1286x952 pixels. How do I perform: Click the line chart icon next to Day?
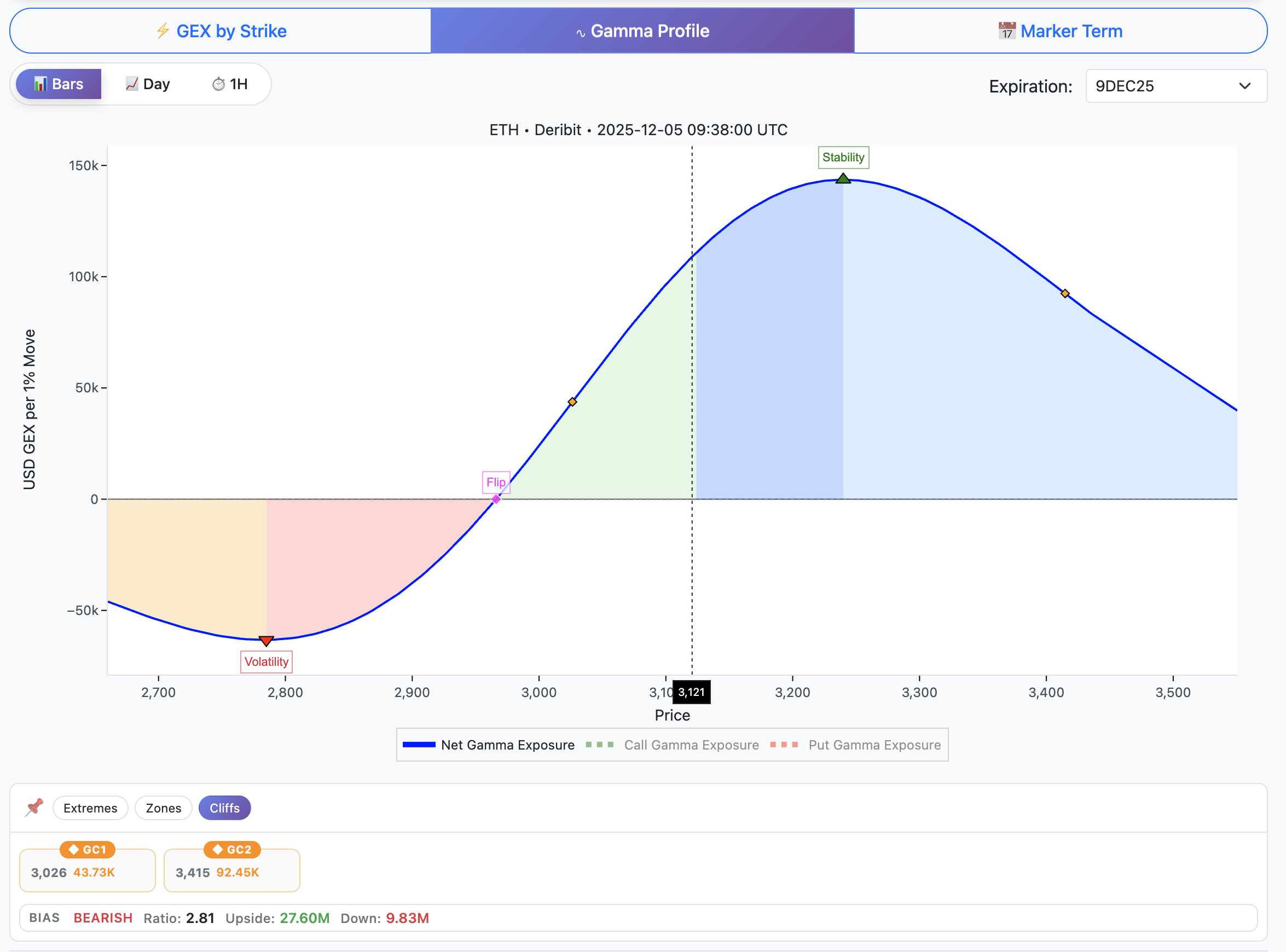pyautogui.click(x=131, y=84)
